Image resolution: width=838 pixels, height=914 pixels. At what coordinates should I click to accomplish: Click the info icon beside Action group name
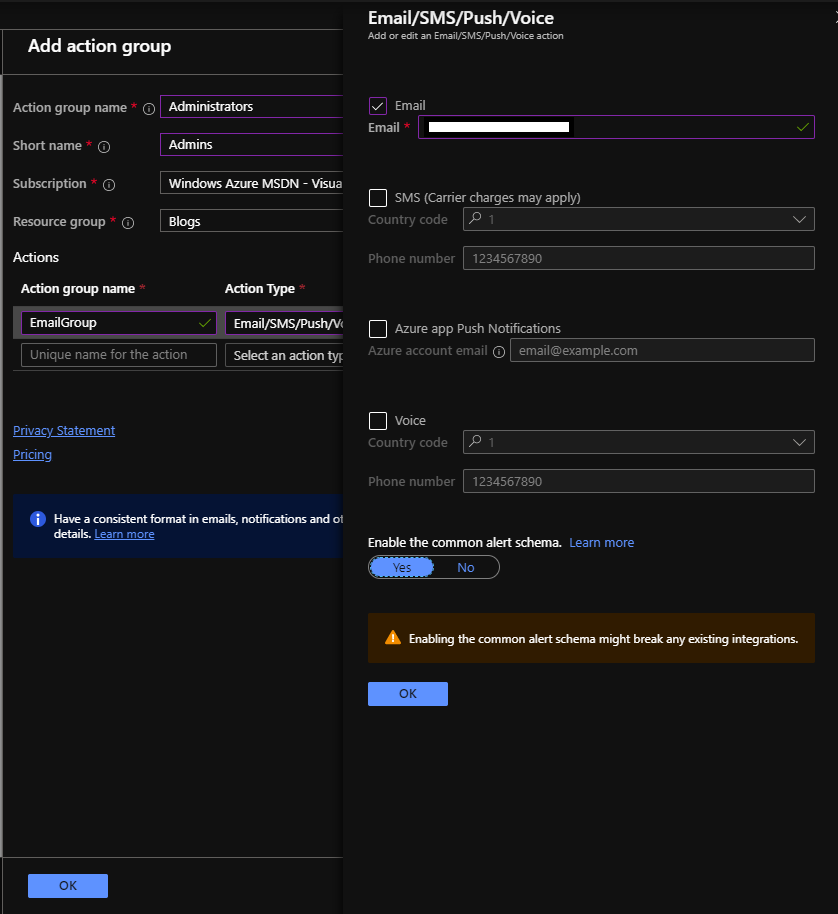[149, 108]
